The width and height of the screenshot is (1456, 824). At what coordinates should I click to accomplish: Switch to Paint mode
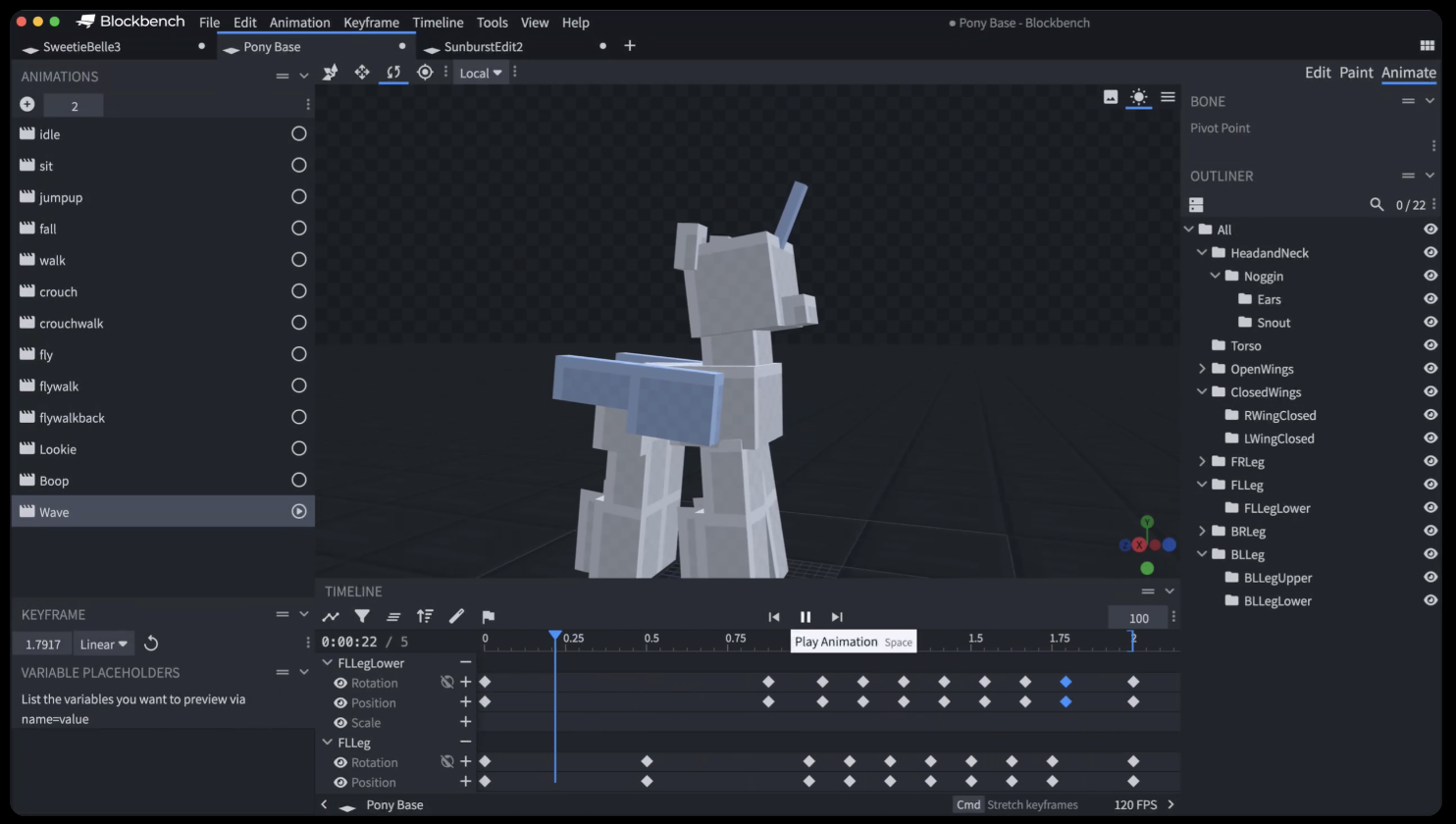tap(1356, 73)
